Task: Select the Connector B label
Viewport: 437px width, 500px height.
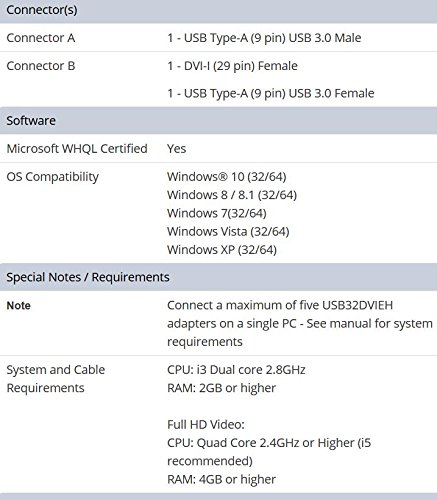Action: (x=41, y=66)
